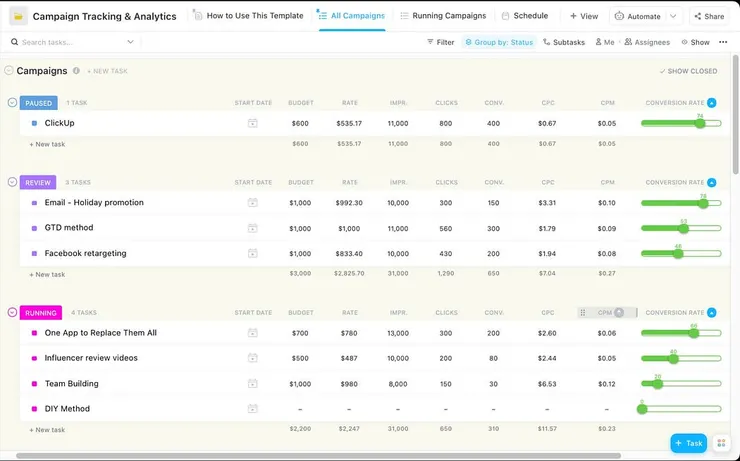Click status square of DIY Method task
740x461 pixels.
coord(34,409)
